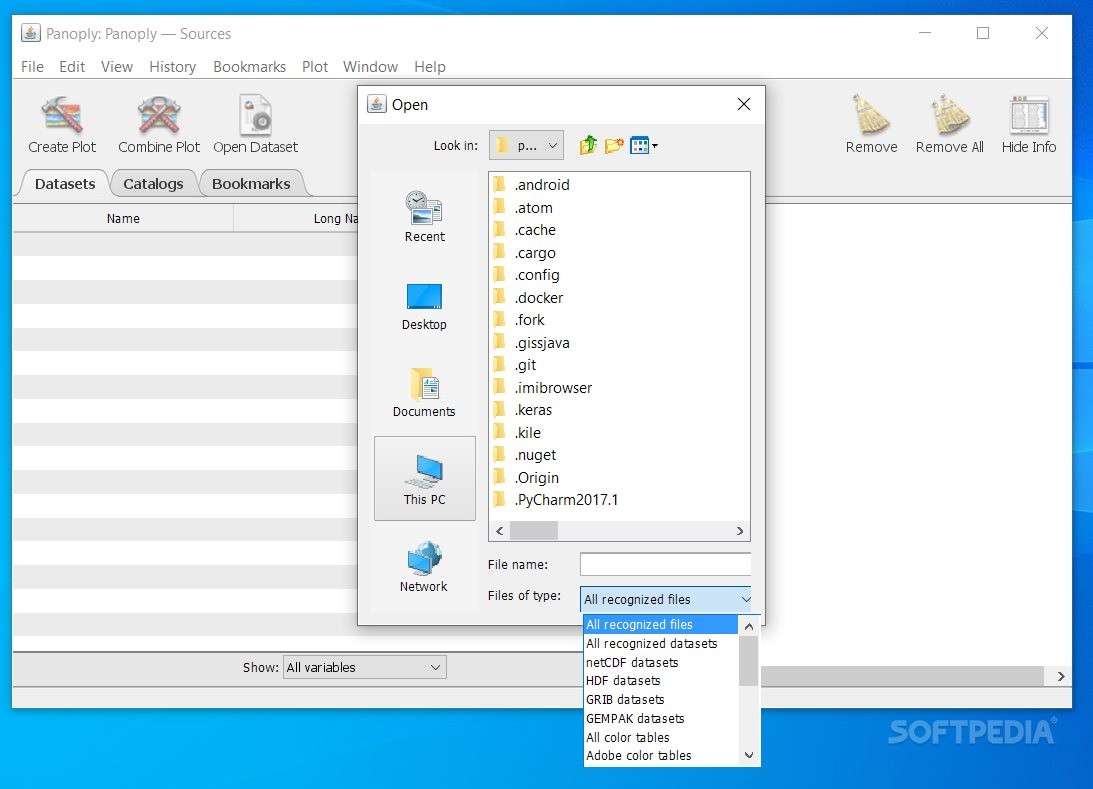Select the .keras folder
Image resolution: width=1093 pixels, height=789 pixels.
(523, 410)
